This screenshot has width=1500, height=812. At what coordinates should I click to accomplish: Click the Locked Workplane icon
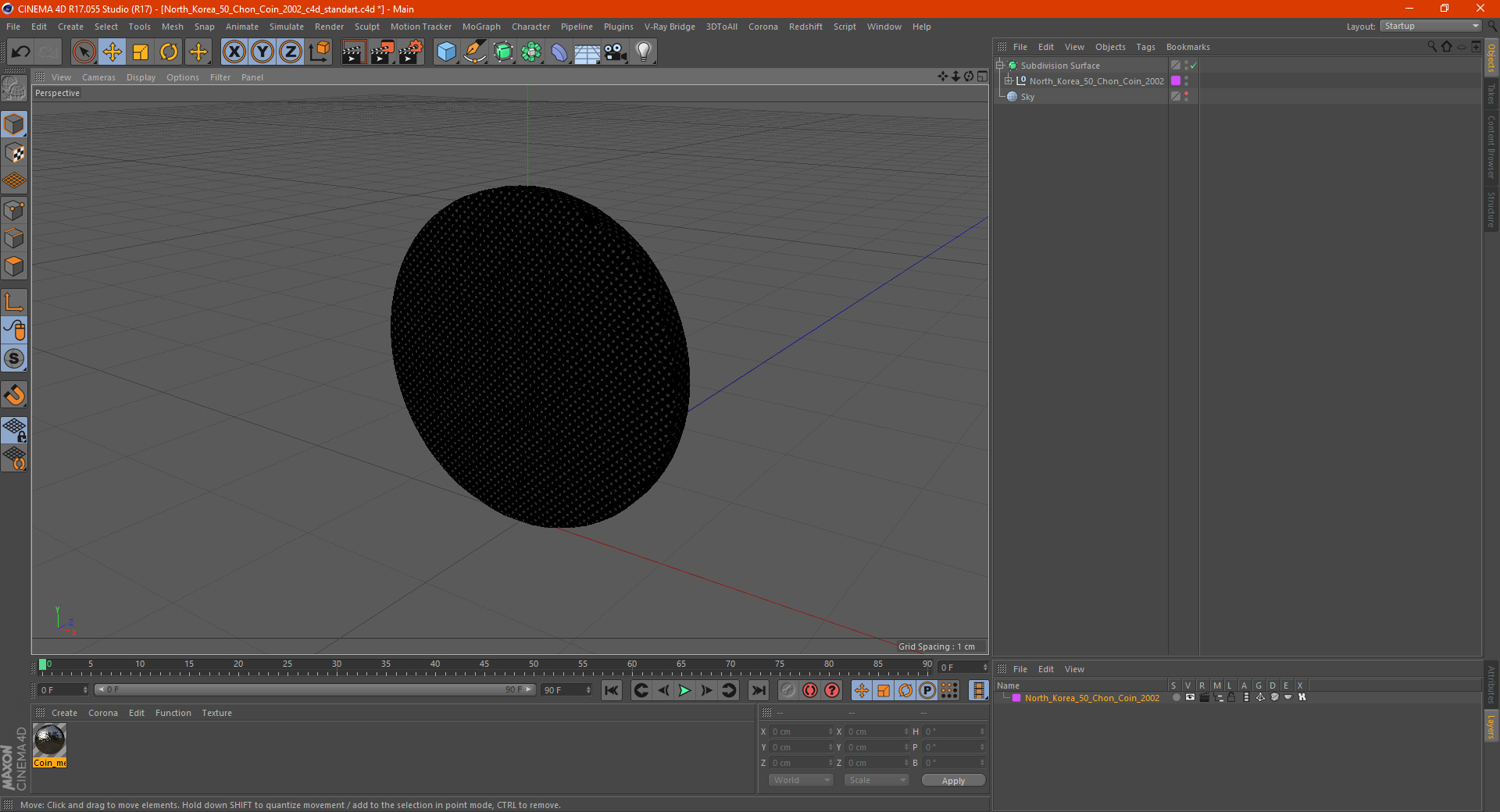[14, 430]
